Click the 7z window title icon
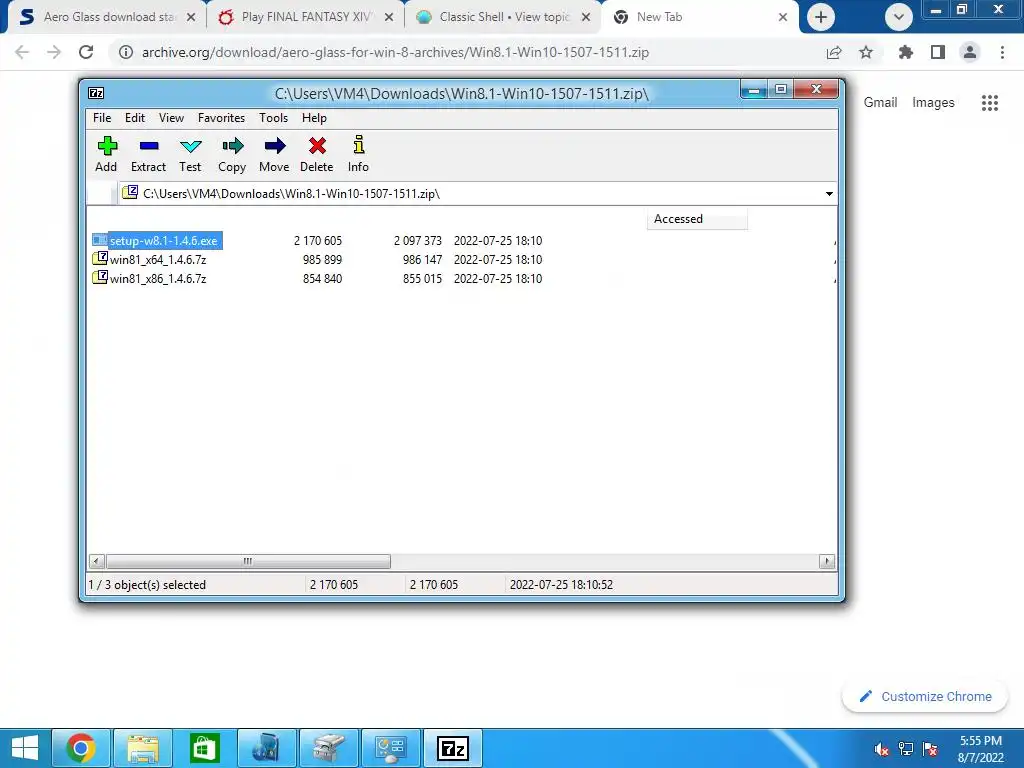The image size is (1024, 768). (96, 93)
